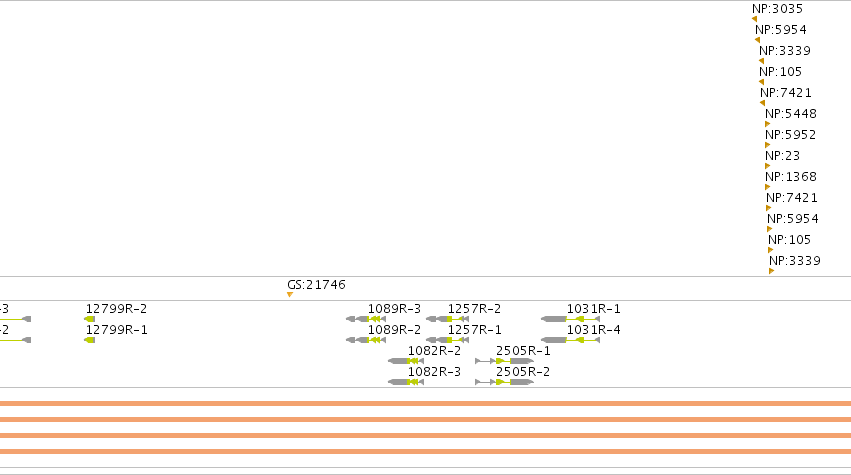Select the NP:23 feature label

click(x=782, y=156)
